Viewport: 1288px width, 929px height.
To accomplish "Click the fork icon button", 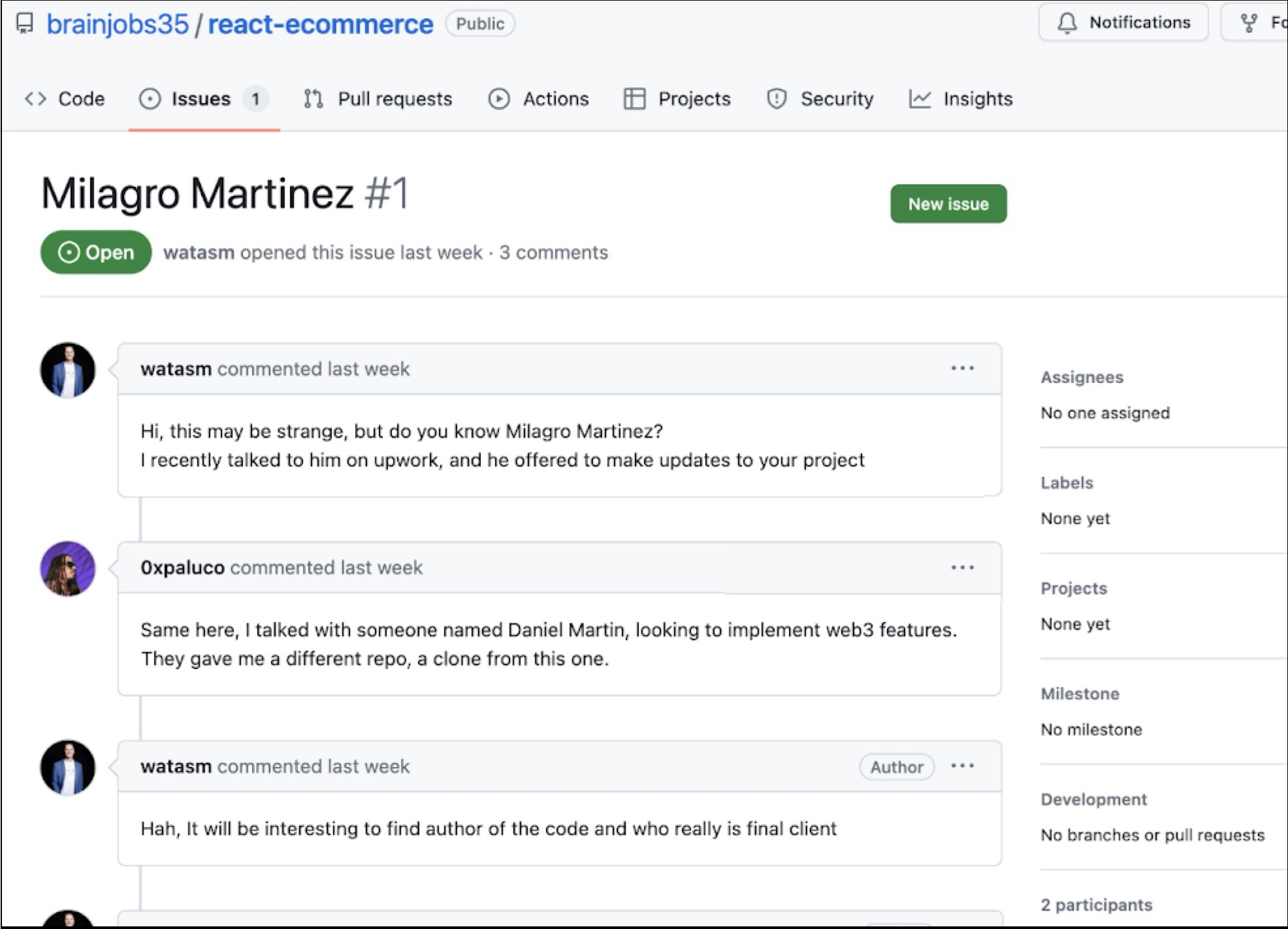I will 1248,23.
